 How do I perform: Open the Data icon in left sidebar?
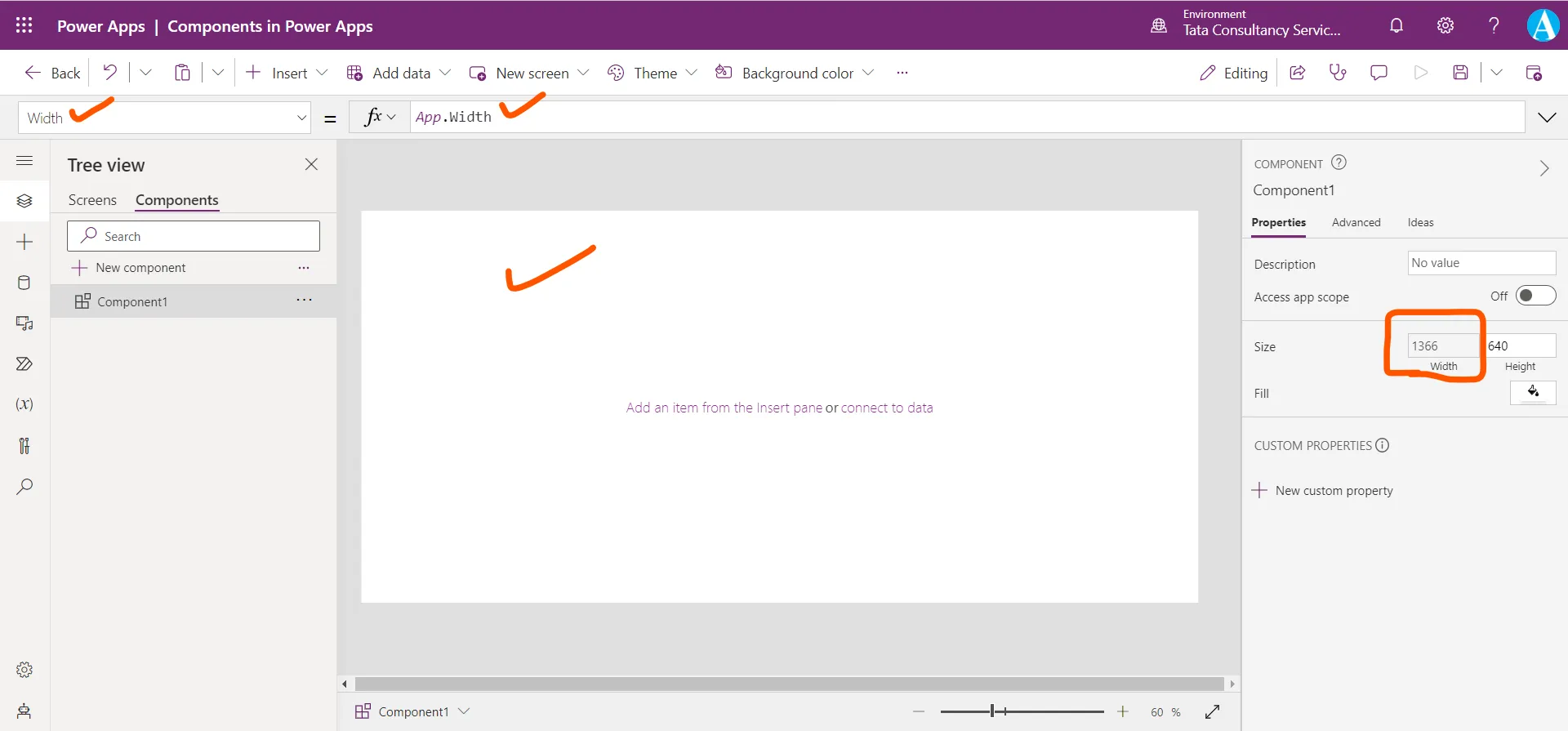pyautogui.click(x=24, y=283)
